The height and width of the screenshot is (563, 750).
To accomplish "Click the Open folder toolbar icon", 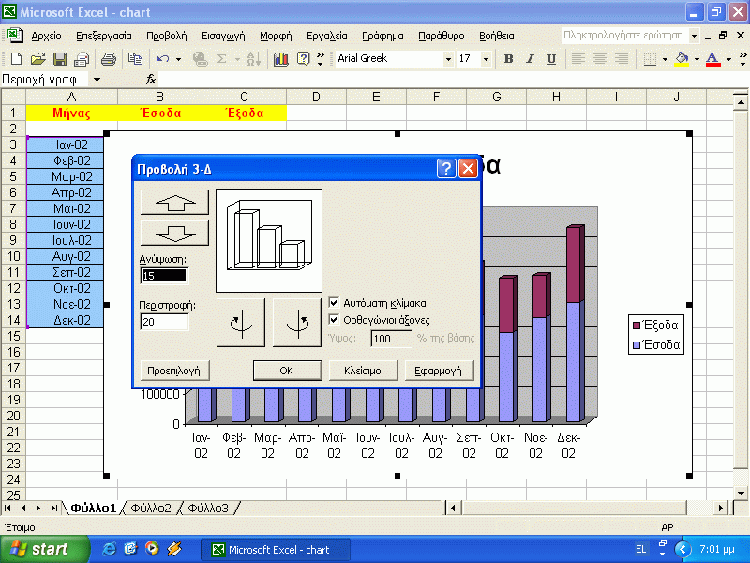I will tap(38, 59).
